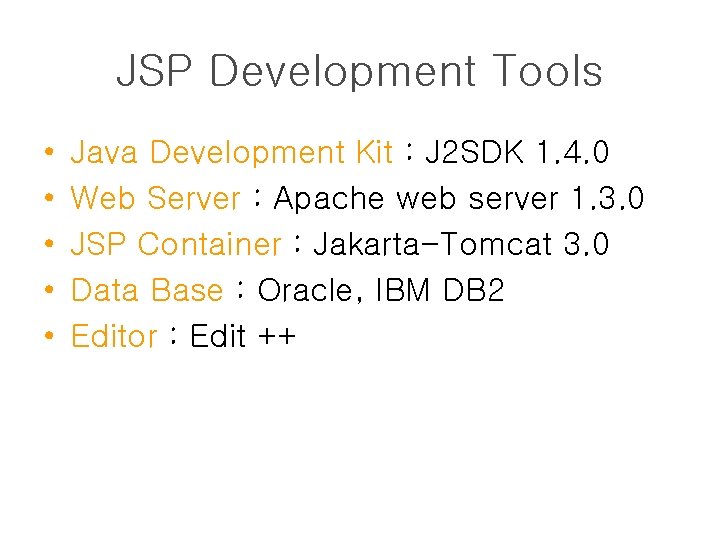The width and height of the screenshot is (720, 540).
Task: Click the text 'Apache web server 1.3.0'
Action: pyautogui.click(x=459, y=198)
